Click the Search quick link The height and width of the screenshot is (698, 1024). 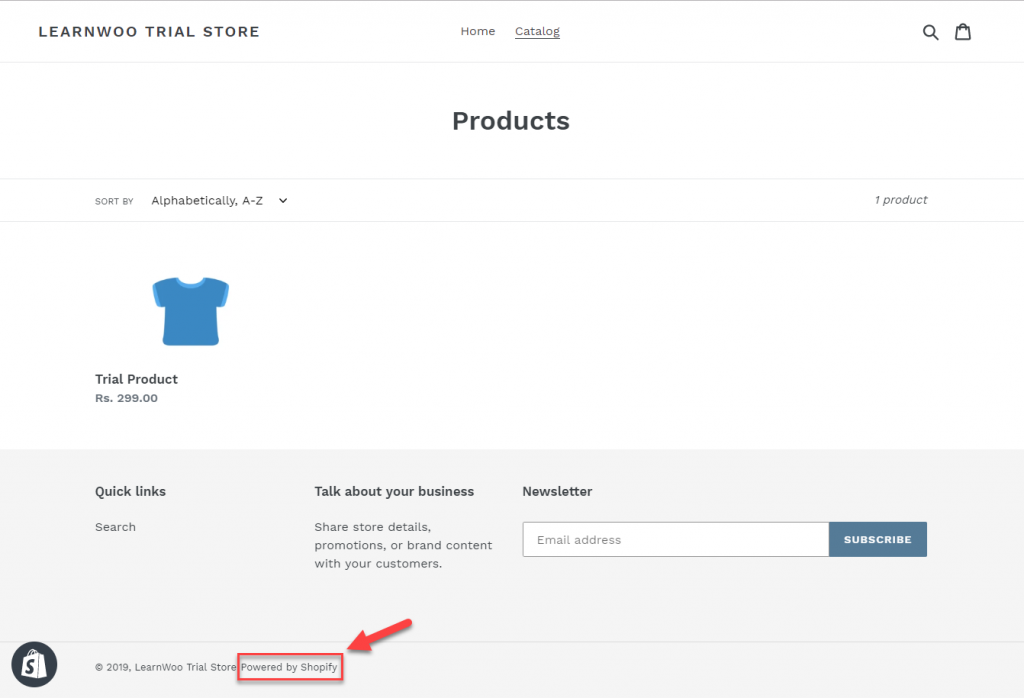click(115, 527)
